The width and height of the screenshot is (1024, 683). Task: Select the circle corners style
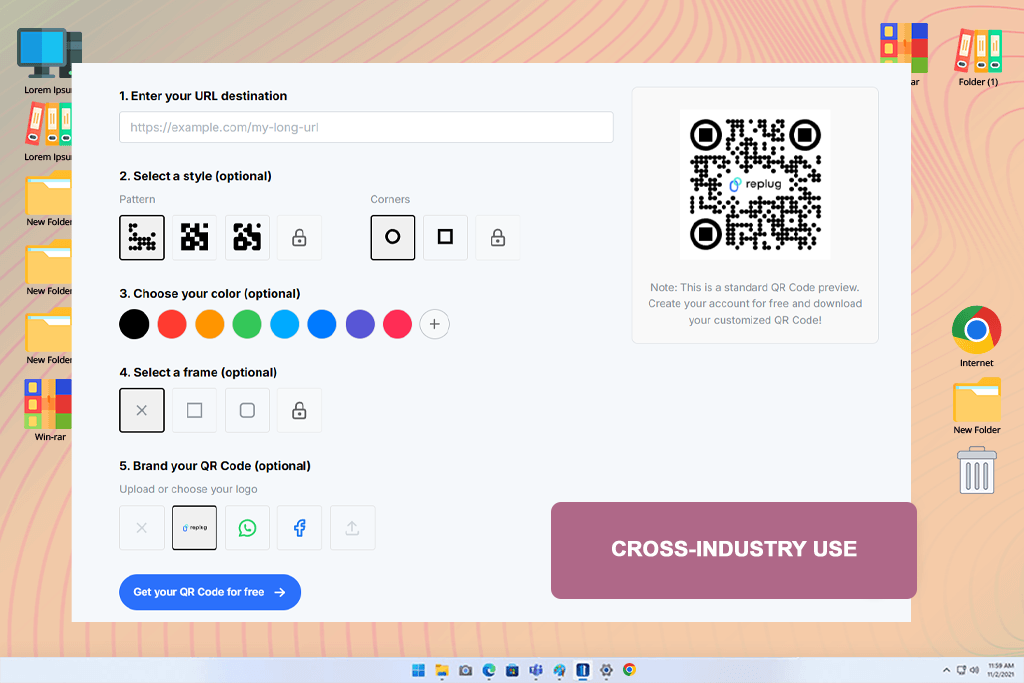click(392, 238)
